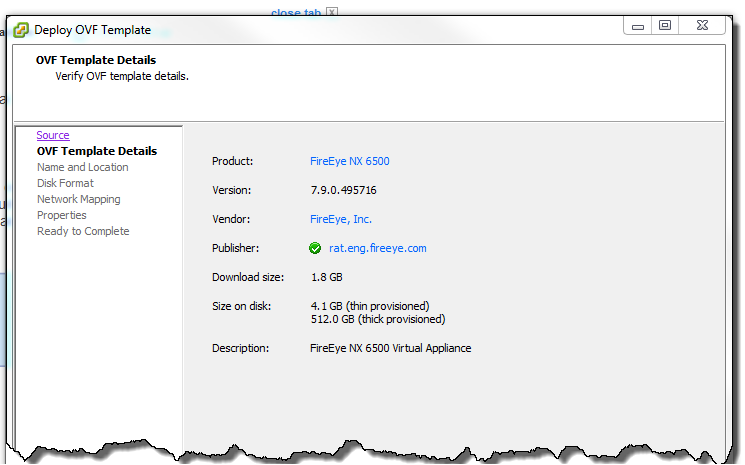
Task: Select the OVF Template Details step
Action: pyautogui.click(x=97, y=151)
